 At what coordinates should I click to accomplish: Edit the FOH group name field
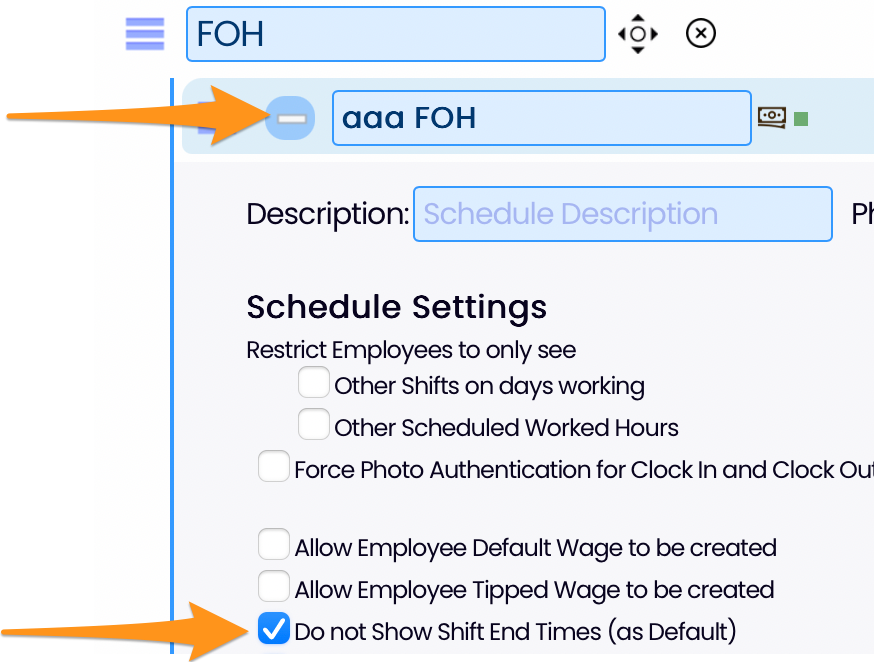pyautogui.click(x=396, y=34)
